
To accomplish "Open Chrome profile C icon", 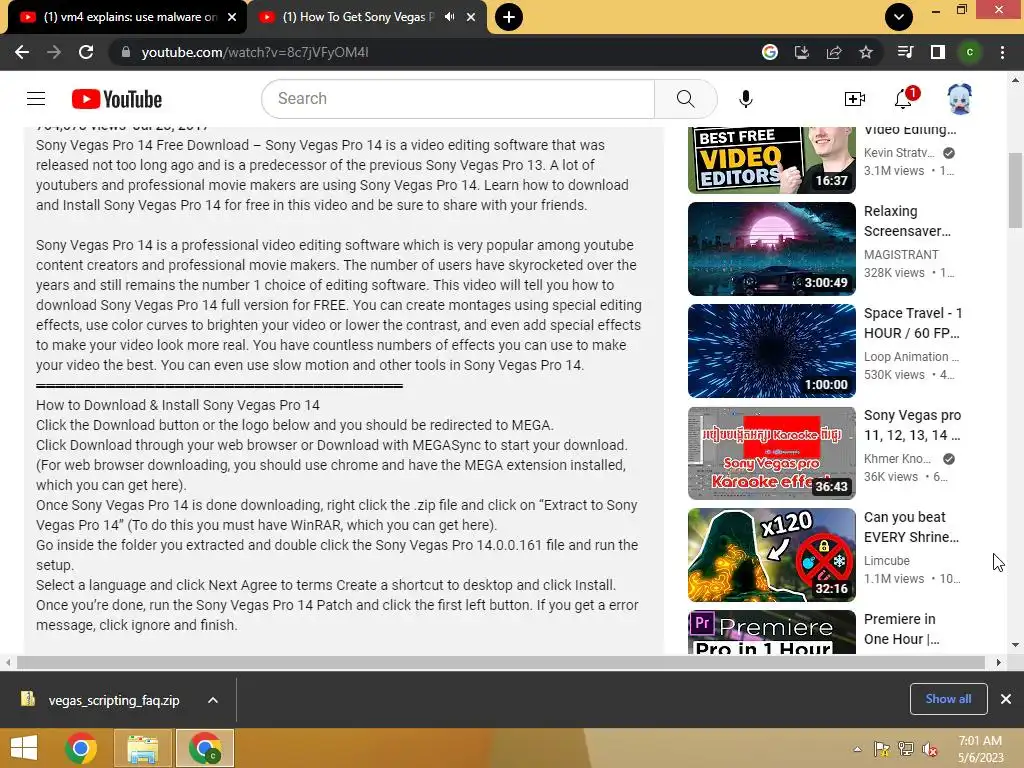I will pos(969,52).
